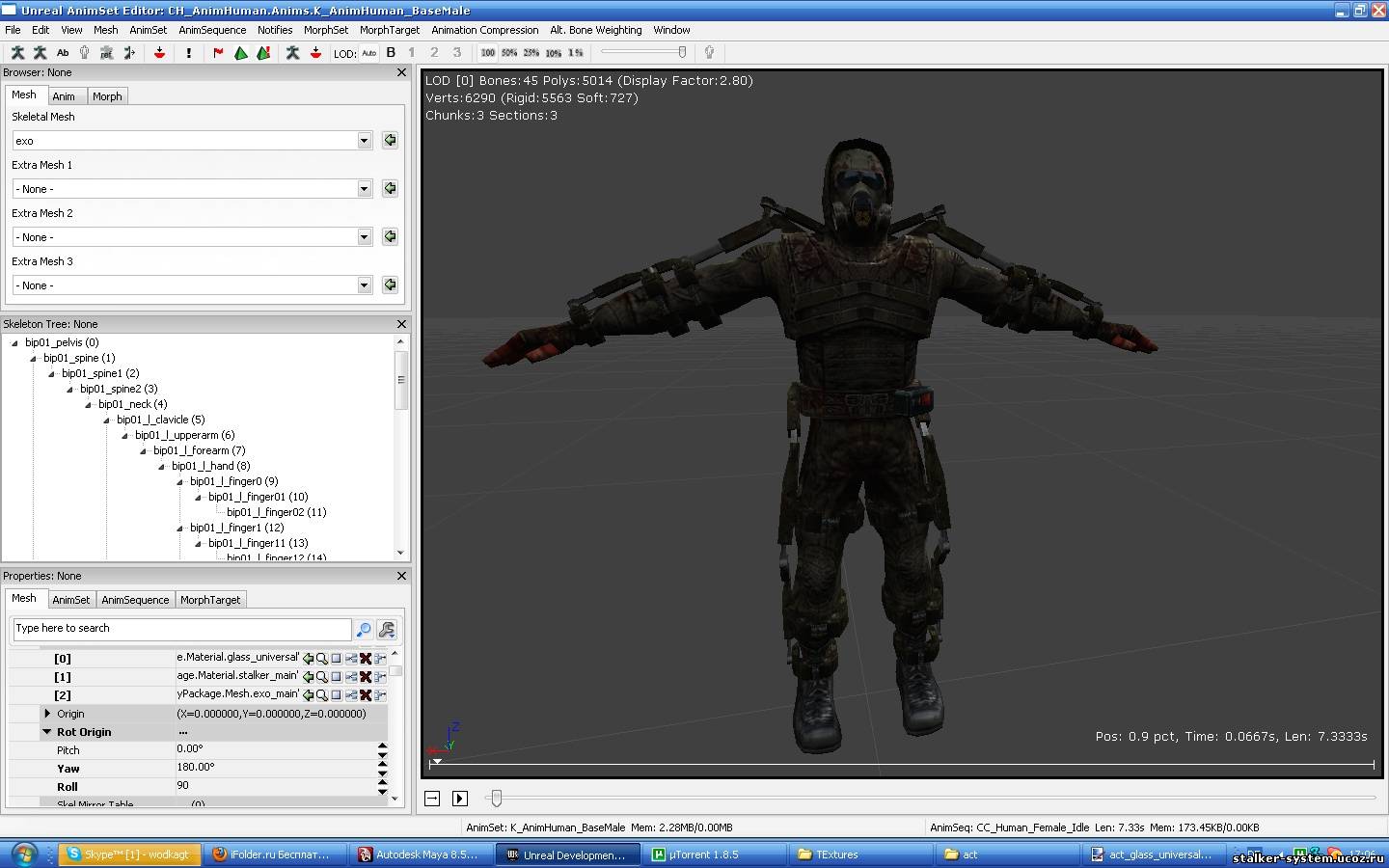Expand the Origin property row
Image resolution: width=1389 pixels, height=868 pixels.
(x=47, y=714)
